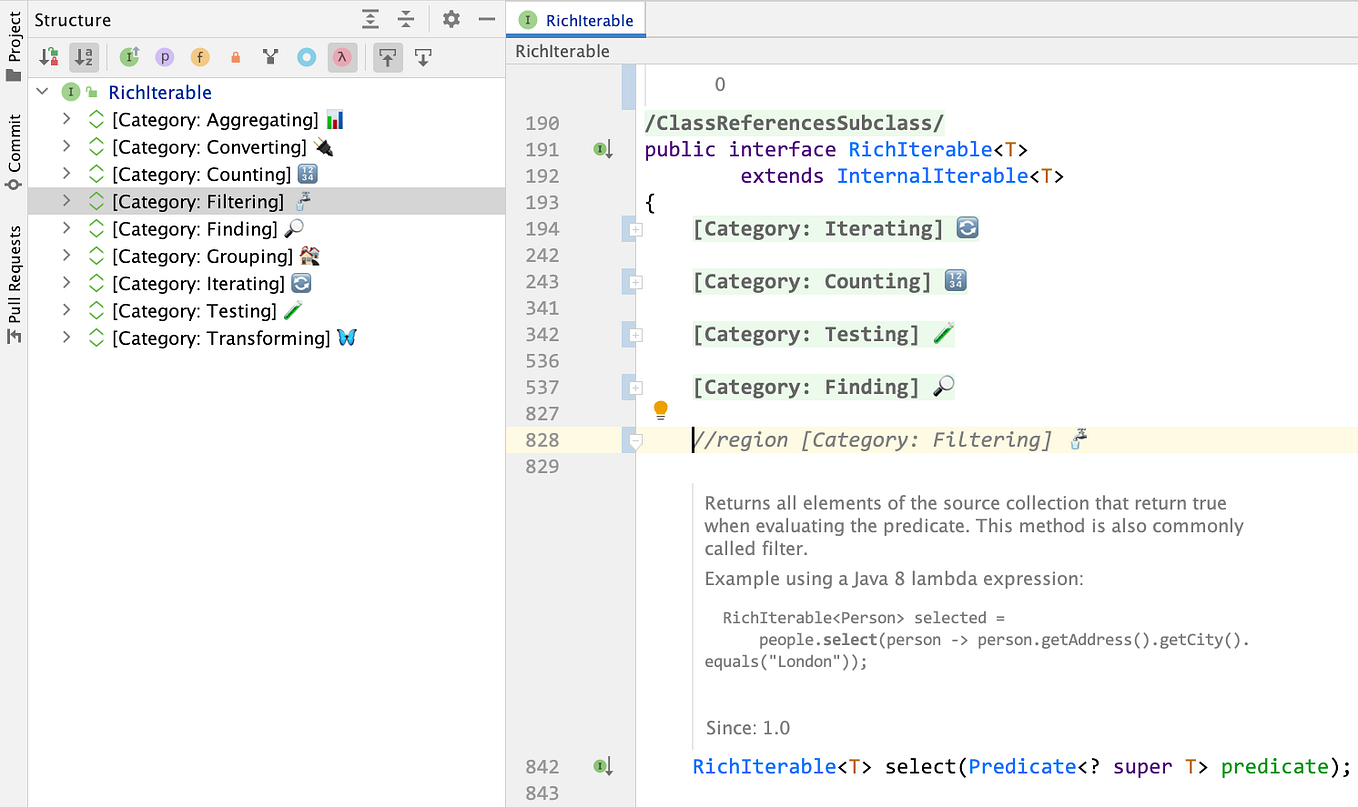Screen dimensions: 1358x807
Task: Expand all nodes in Structure view
Action: point(370,19)
